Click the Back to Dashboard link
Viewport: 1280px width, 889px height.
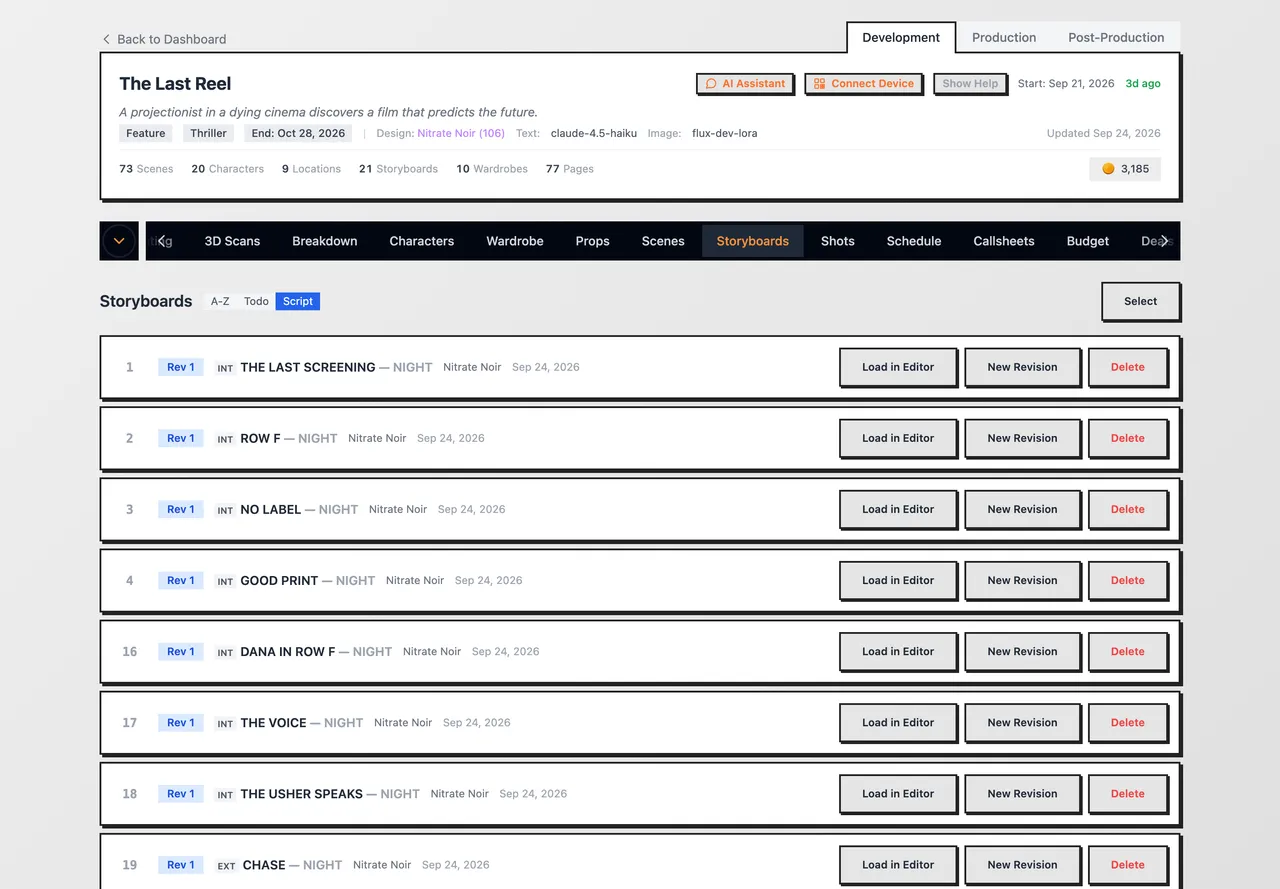point(164,39)
